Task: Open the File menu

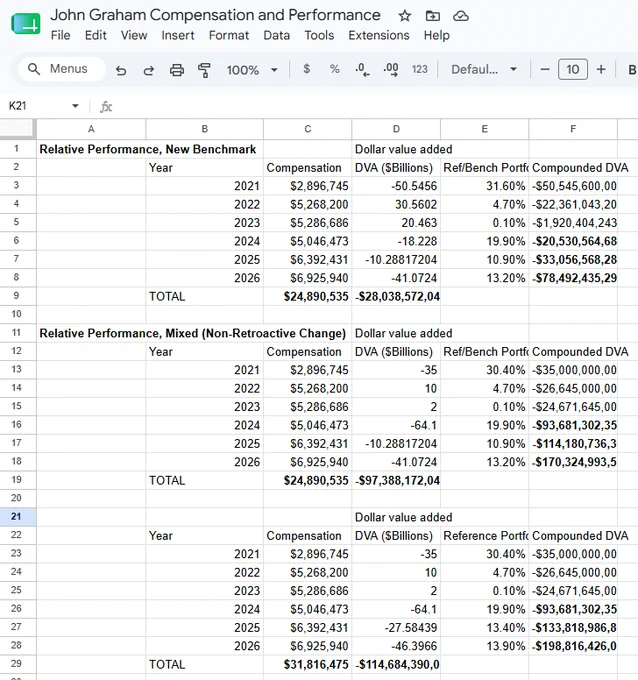Action: [x=60, y=35]
